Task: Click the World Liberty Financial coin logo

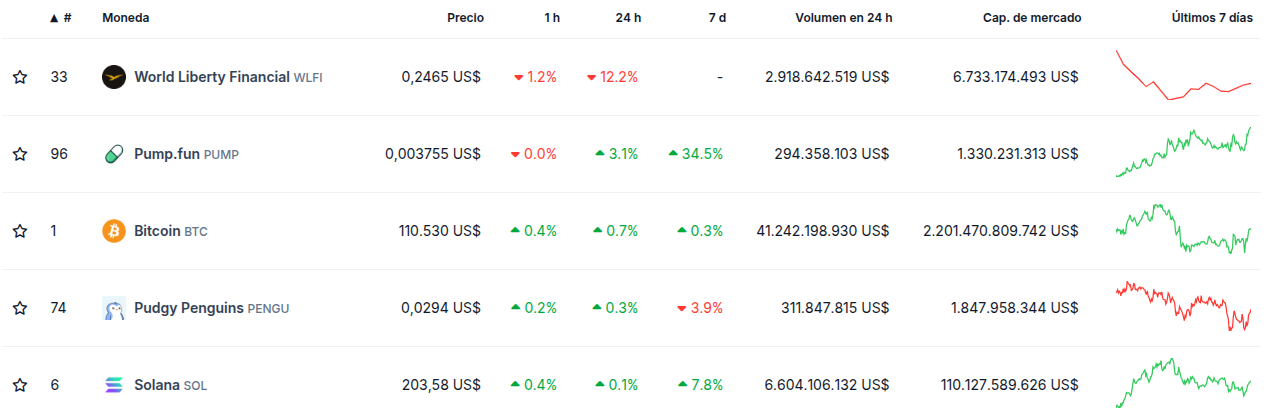Action: [x=114, y=77]
